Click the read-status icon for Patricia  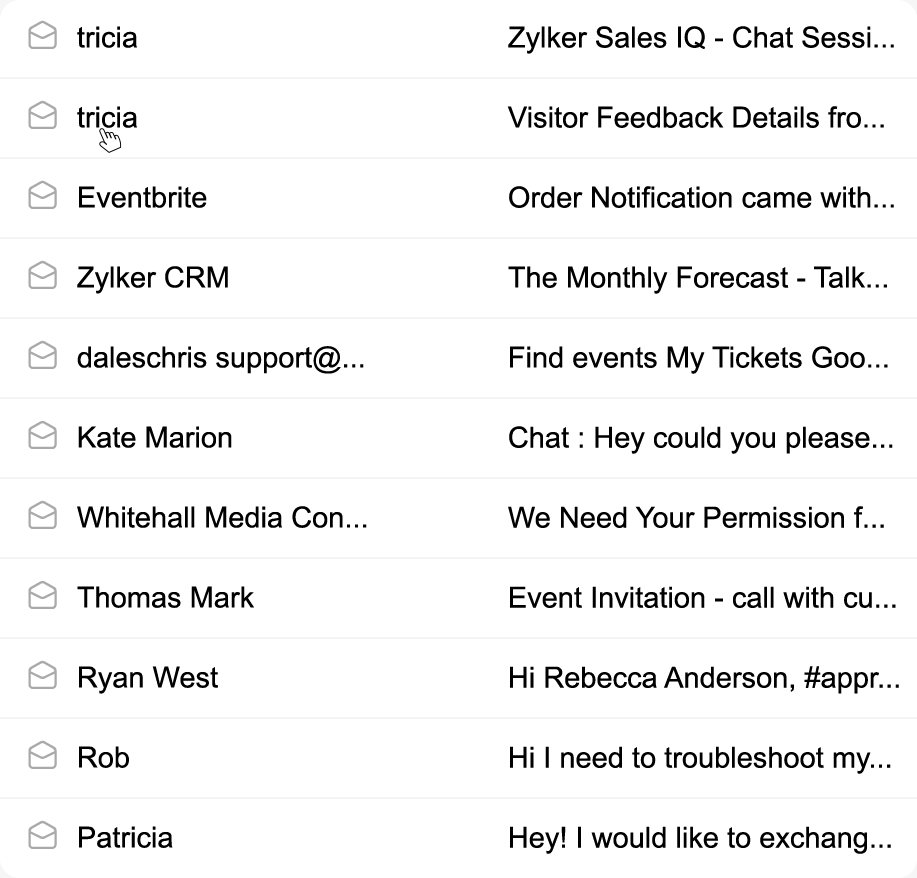42,837
